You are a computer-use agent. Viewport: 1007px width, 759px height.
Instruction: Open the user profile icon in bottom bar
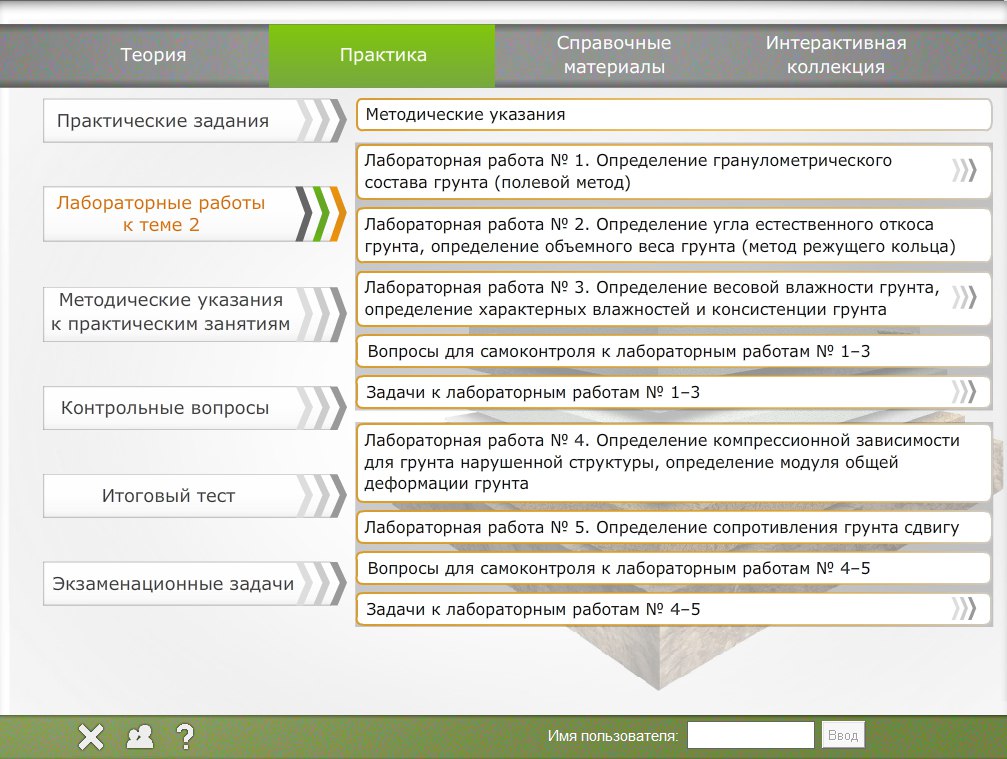click(139, 737)
